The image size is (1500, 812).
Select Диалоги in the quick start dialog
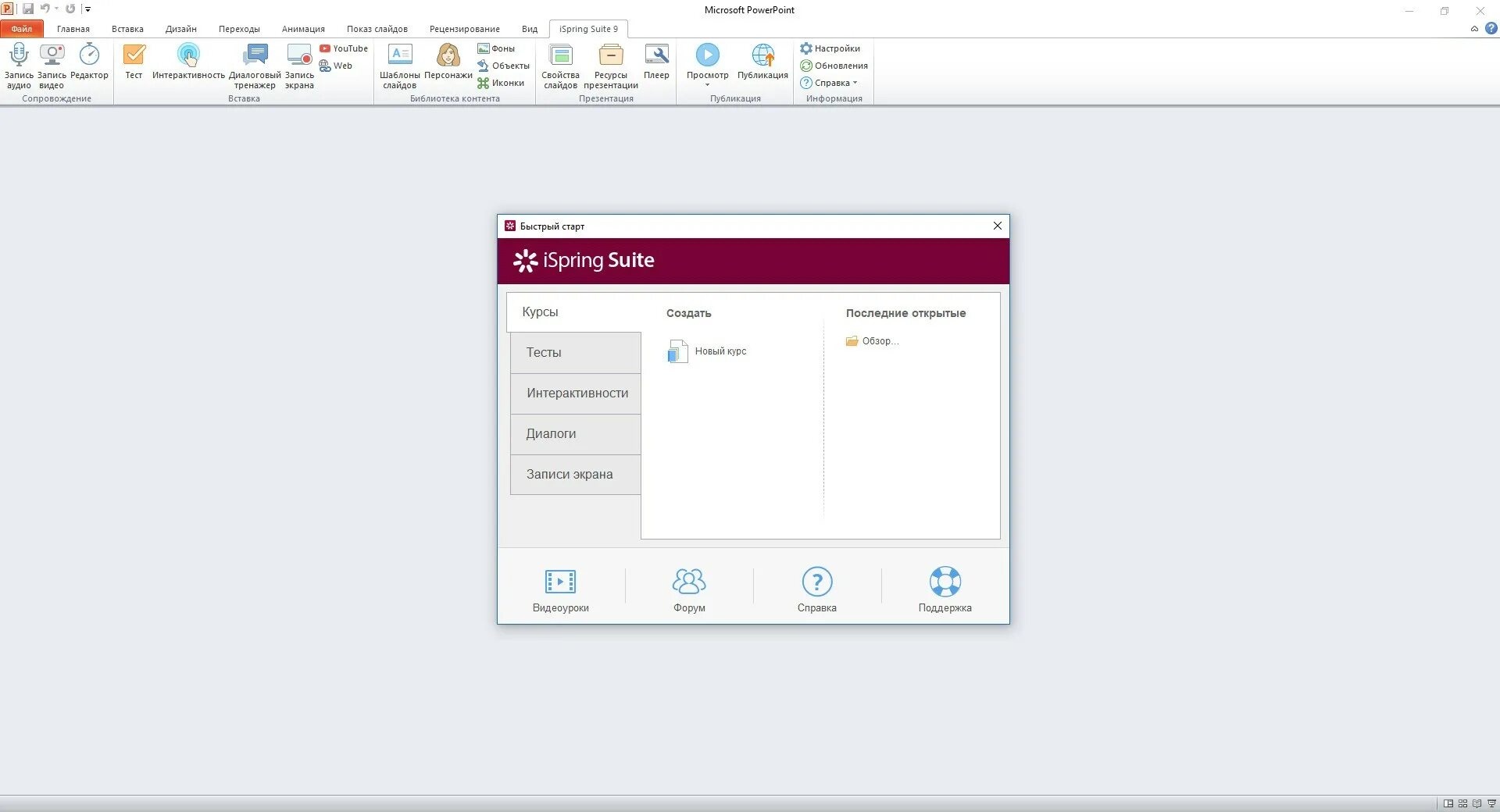[576, 434]
